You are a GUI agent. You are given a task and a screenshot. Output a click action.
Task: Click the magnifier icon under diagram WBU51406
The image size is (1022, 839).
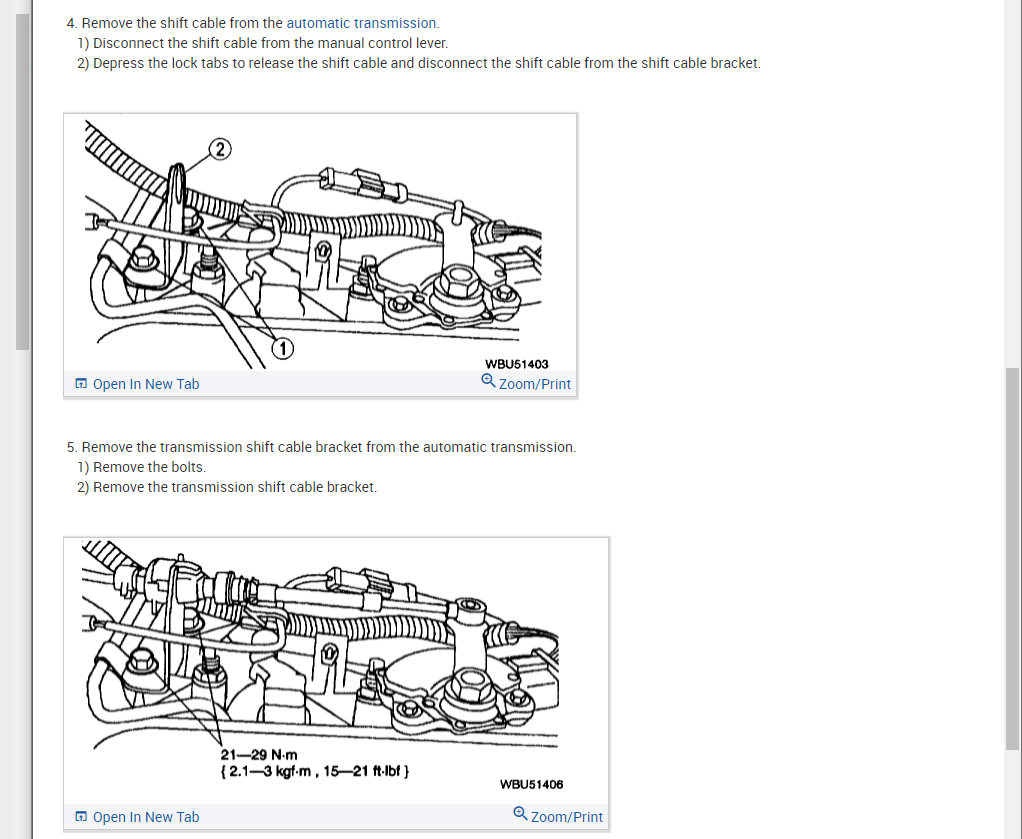(x=520, y=813)
